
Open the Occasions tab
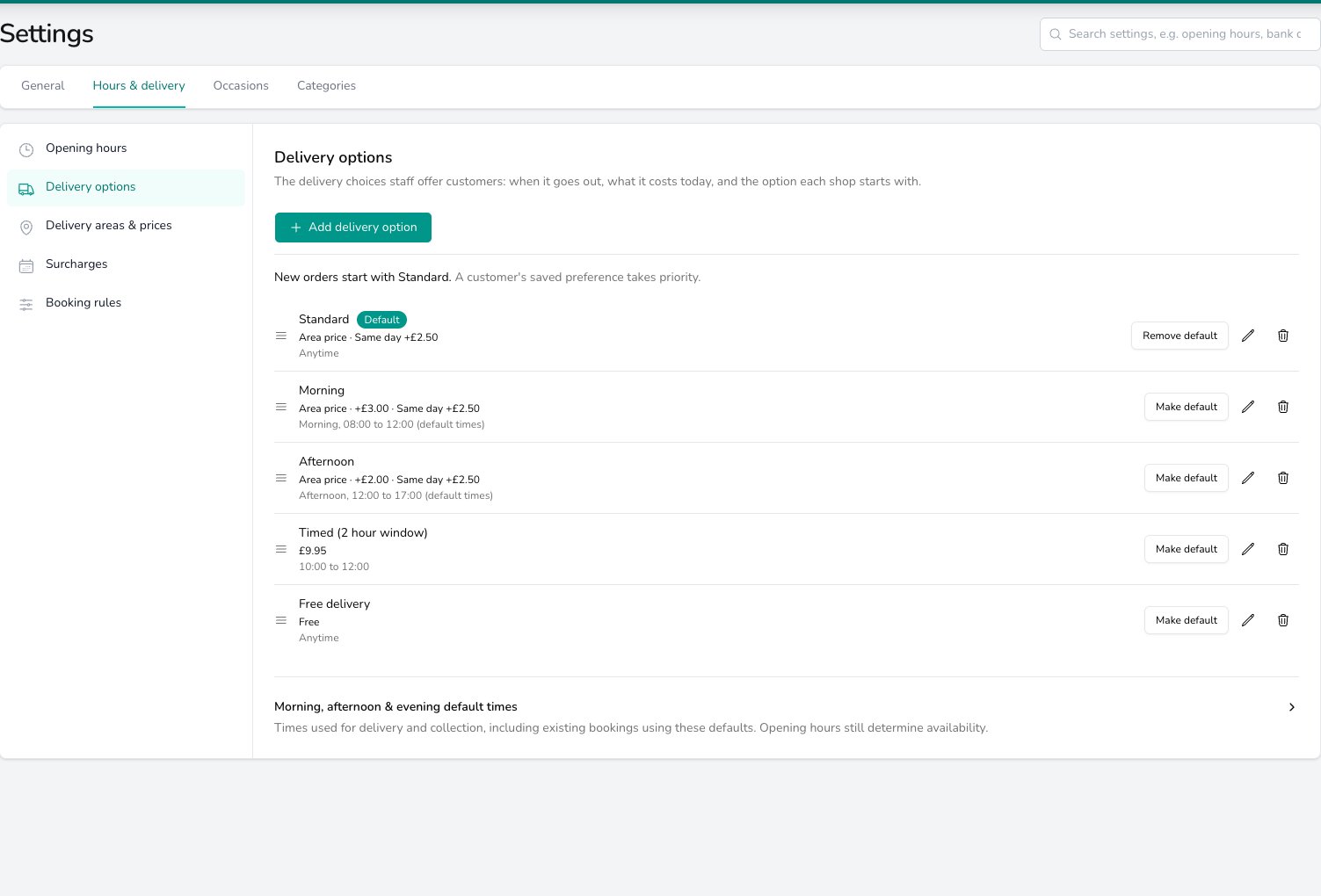(241, 85)
